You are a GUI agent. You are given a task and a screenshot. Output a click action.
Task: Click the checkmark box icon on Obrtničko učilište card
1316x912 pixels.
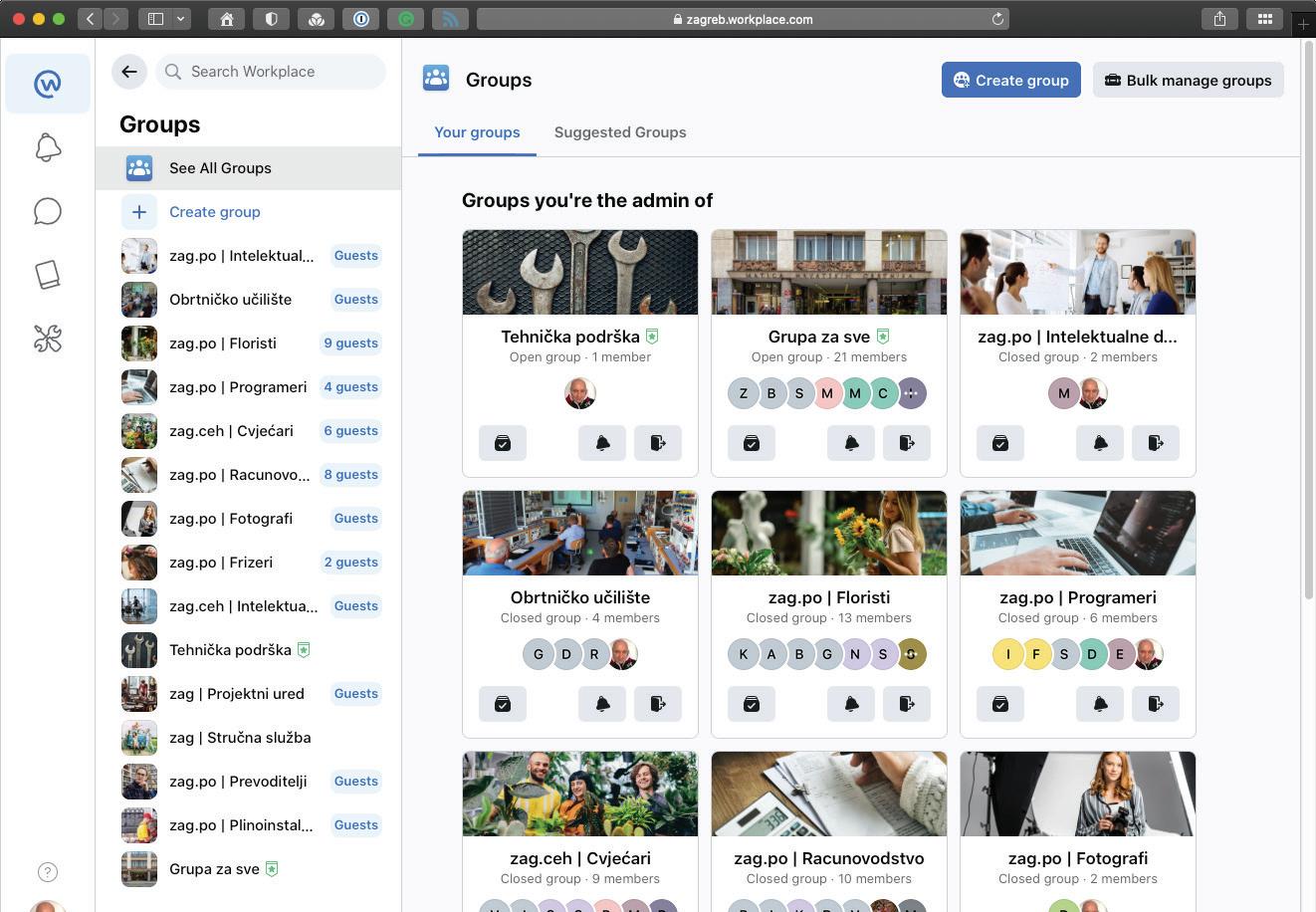click(x=503, y=704)
